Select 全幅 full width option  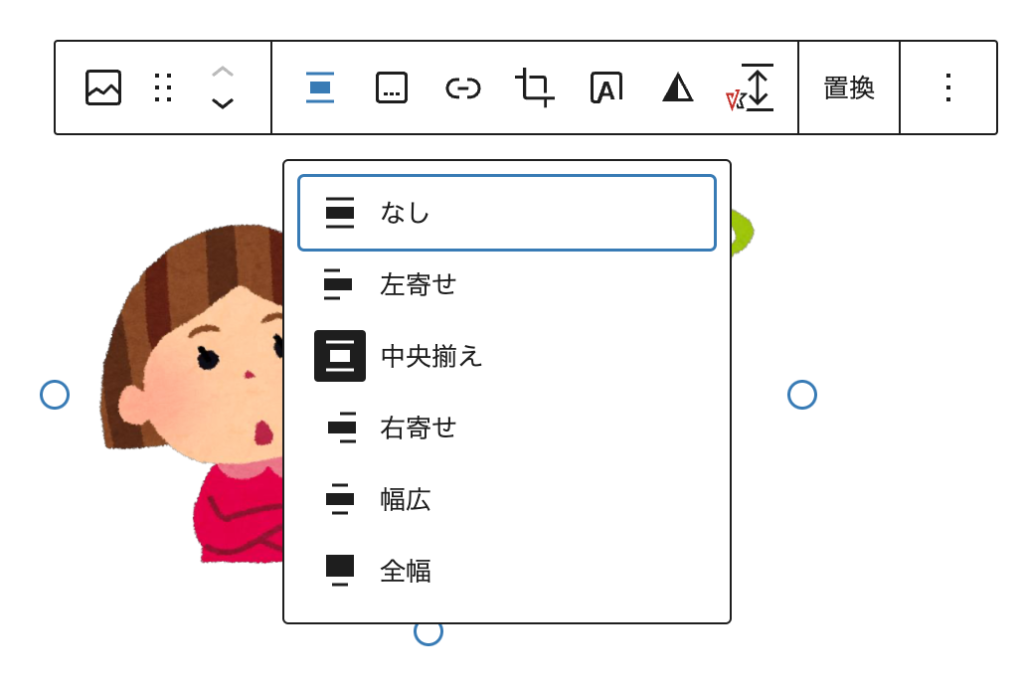click(507, 571)
